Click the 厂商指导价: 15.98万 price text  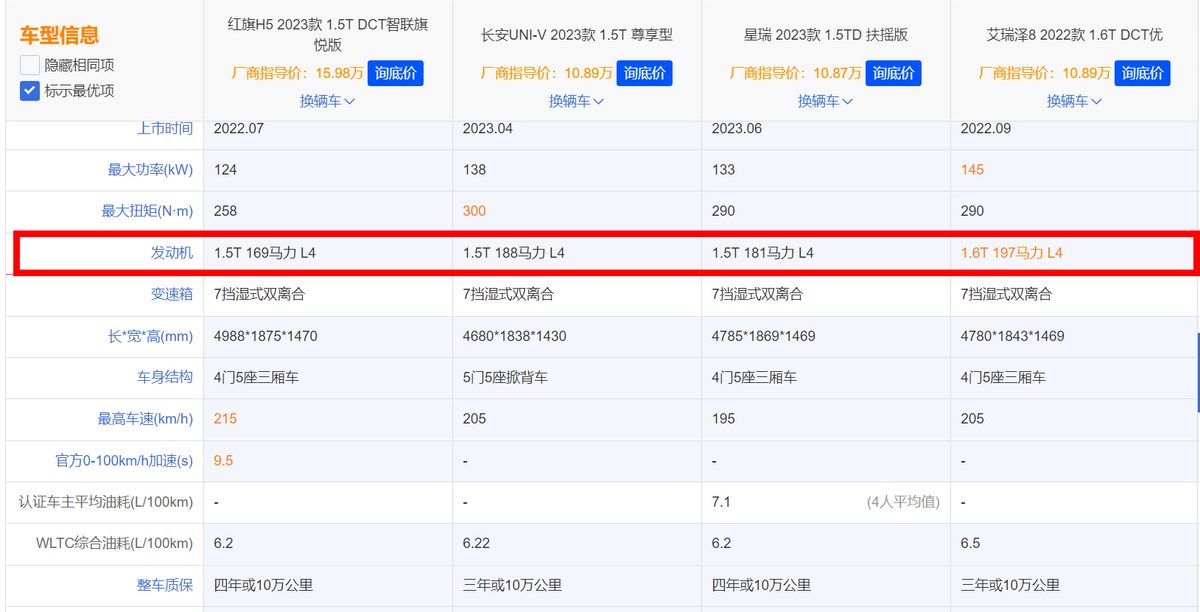[x=297, y=73]
